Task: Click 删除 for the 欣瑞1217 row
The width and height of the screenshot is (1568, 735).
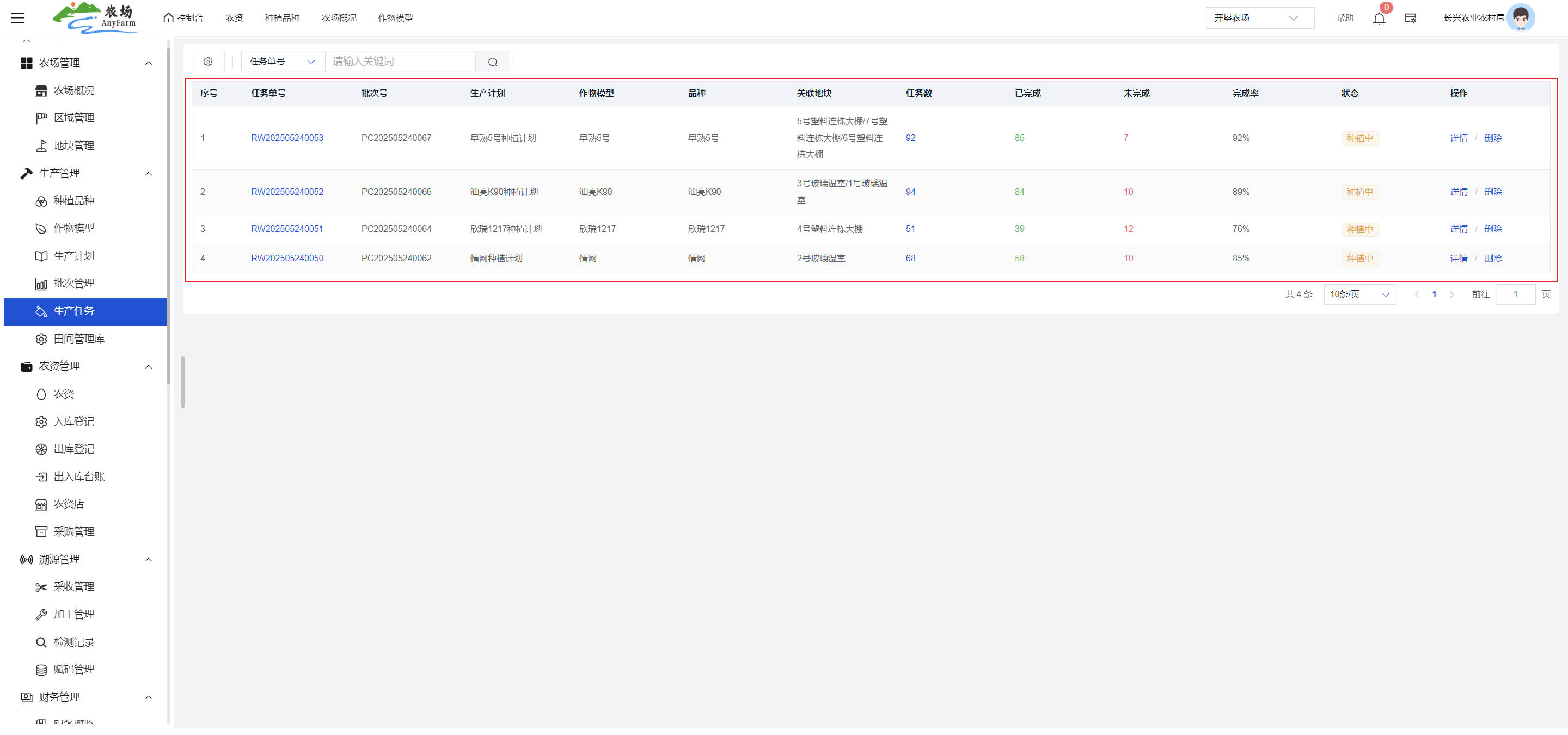Action: pos(1492,229)
